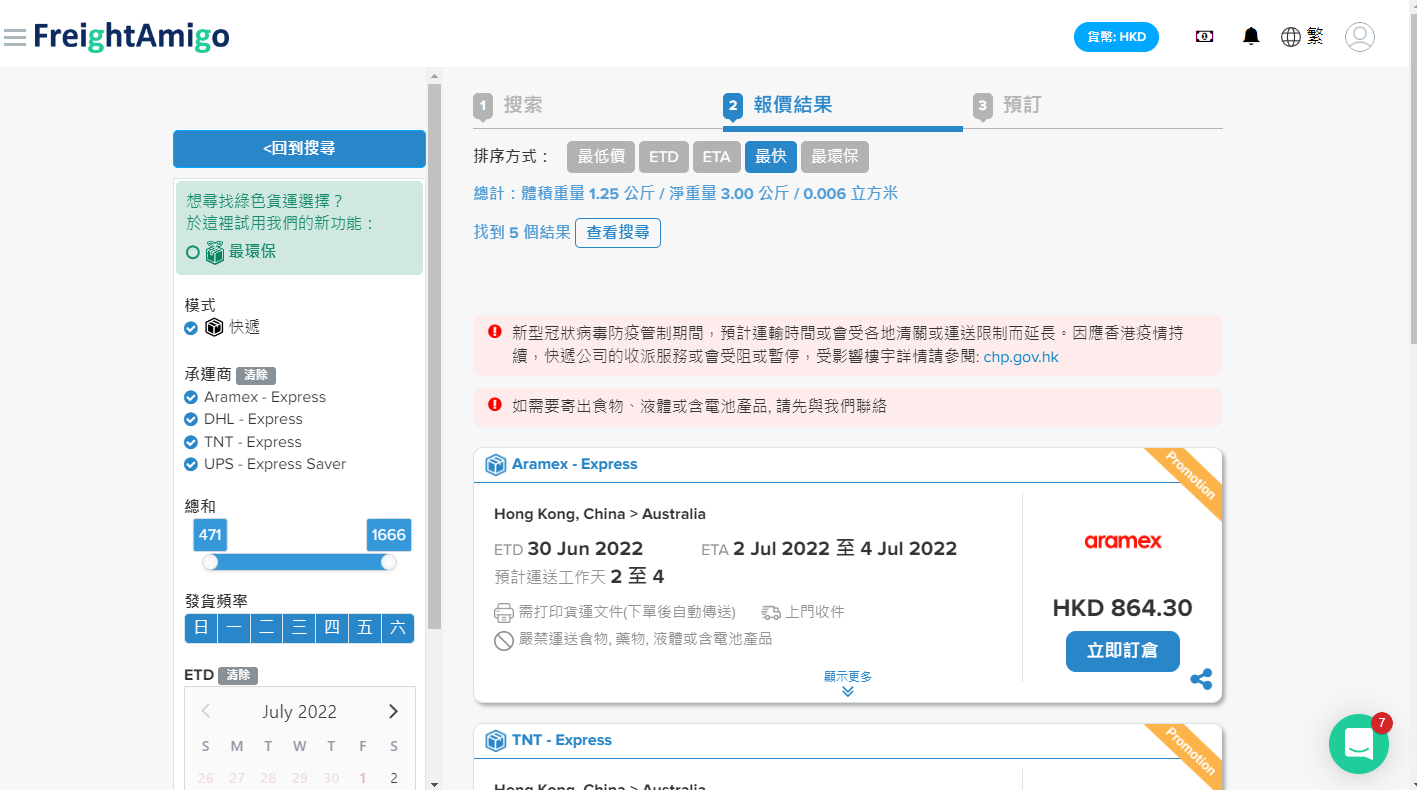This screenshot has height=790, width=1417.
Task: Click the printer icon in Aramex card
Action: [x=504, y=612]
